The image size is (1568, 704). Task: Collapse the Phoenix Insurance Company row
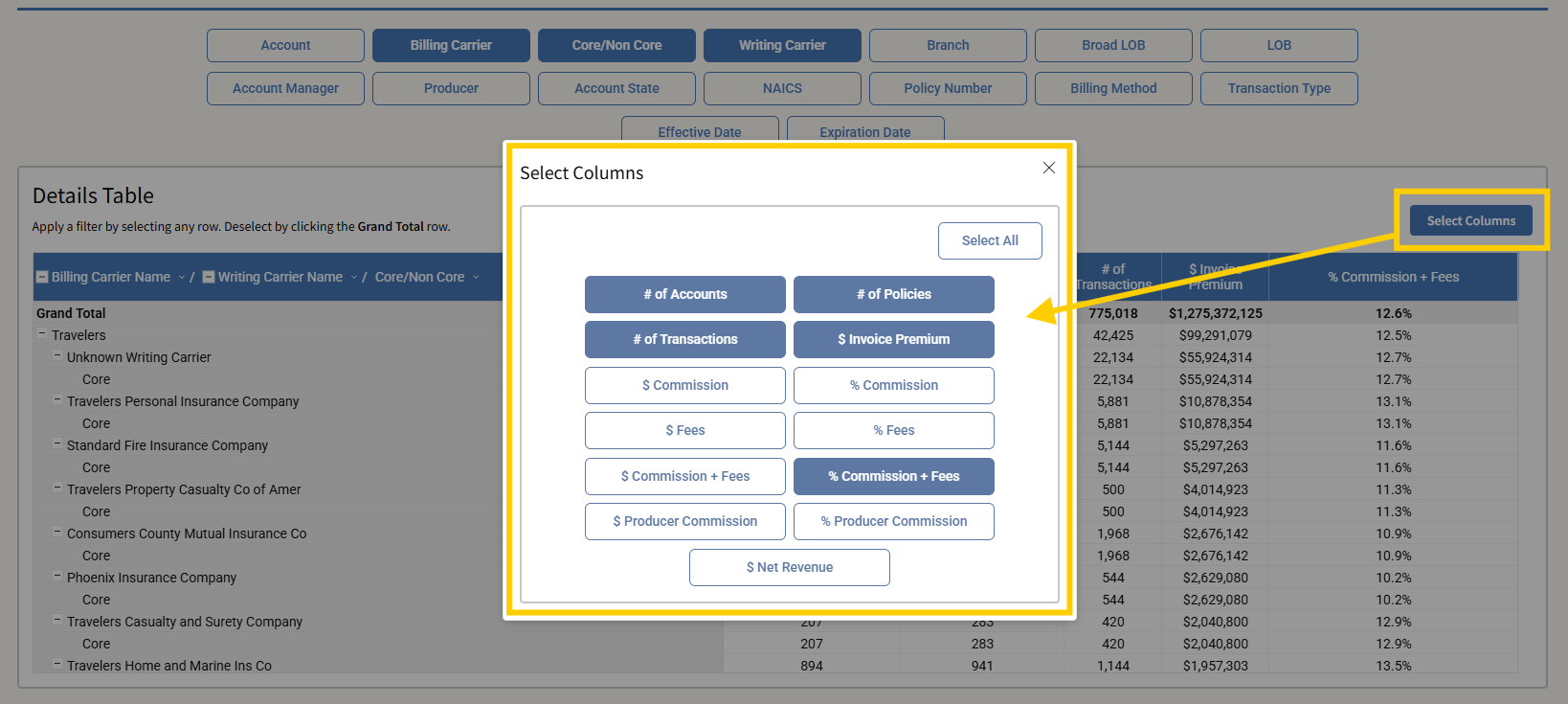(57, 577)
